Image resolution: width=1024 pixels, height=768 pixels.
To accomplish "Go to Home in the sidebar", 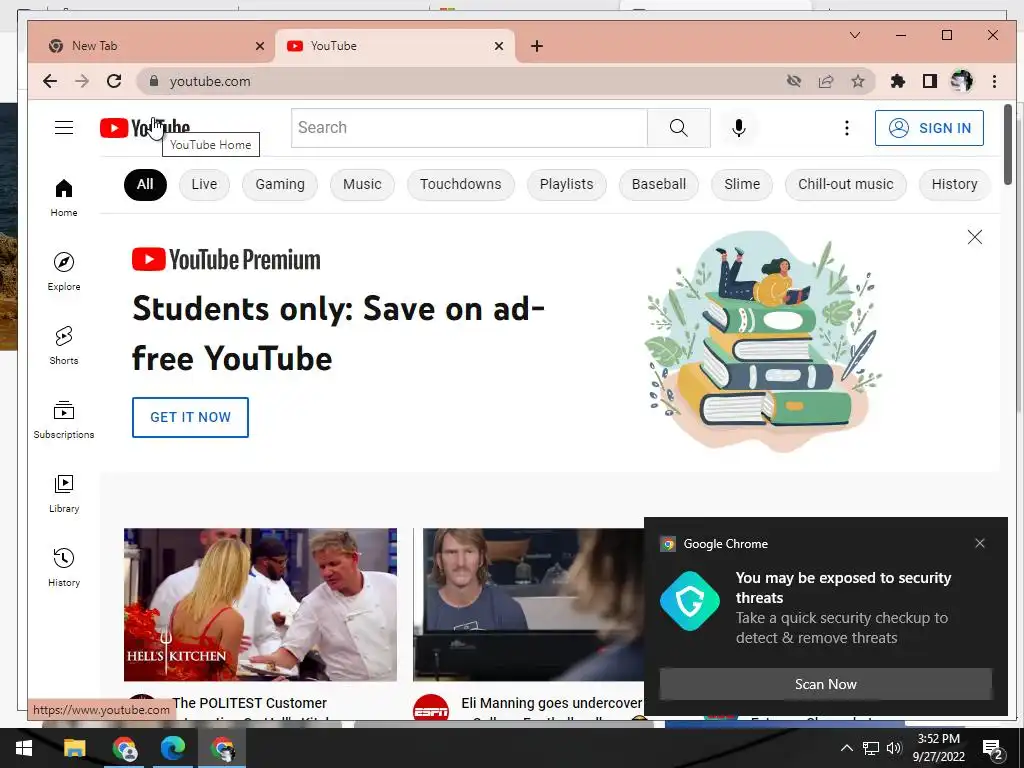I will tap(64, 197).
